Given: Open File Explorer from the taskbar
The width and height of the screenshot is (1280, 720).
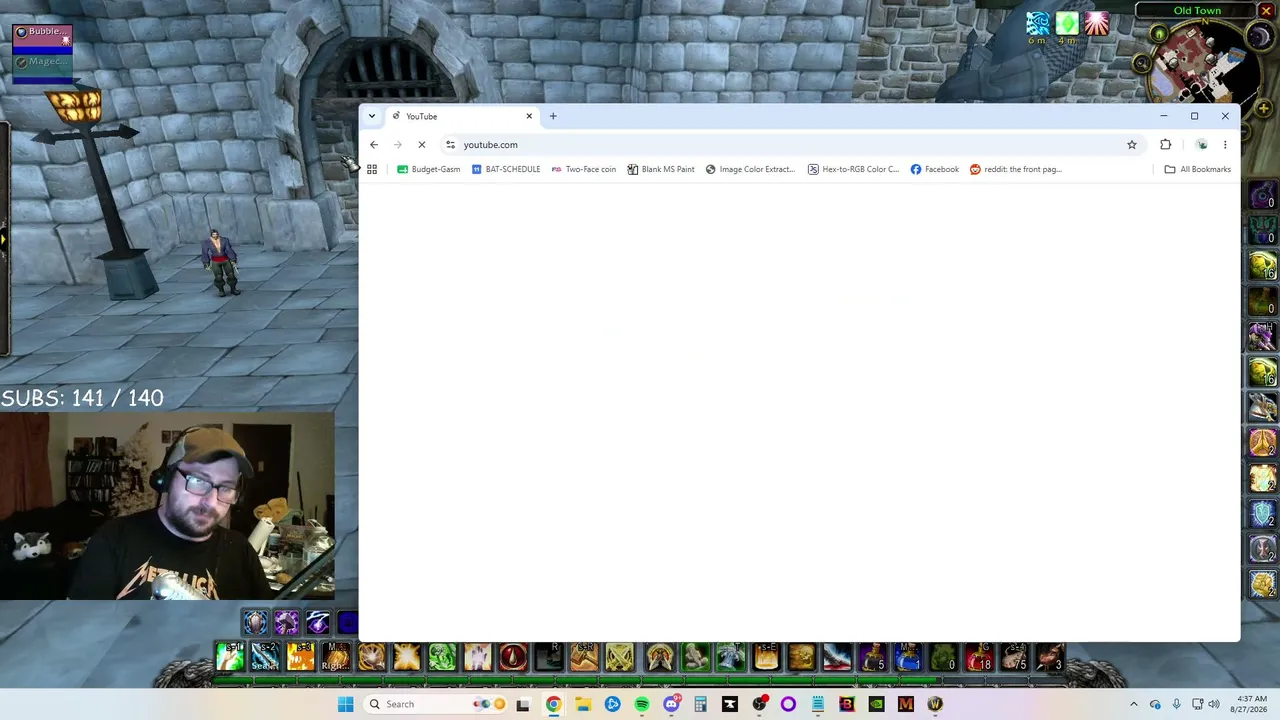Looking at the screenshot, I should pyautogui.click(x=583, y=704).
